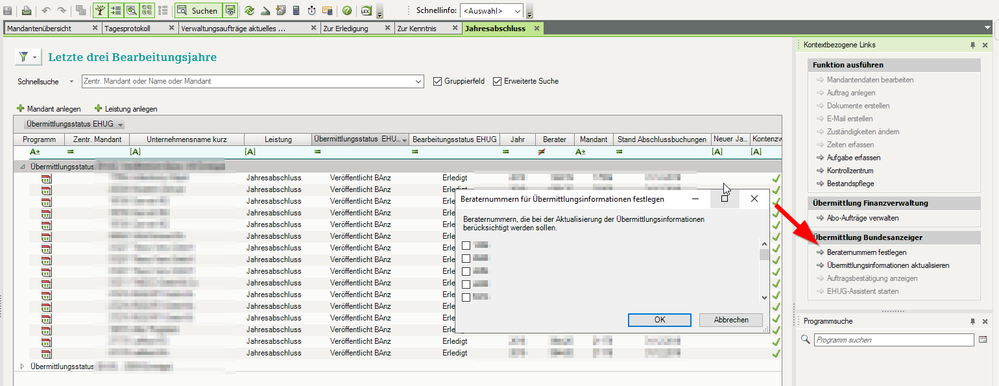This screenshot has height=386, width=999.
Task: Toggle the indented list view icon
Action: click(116, 11)
